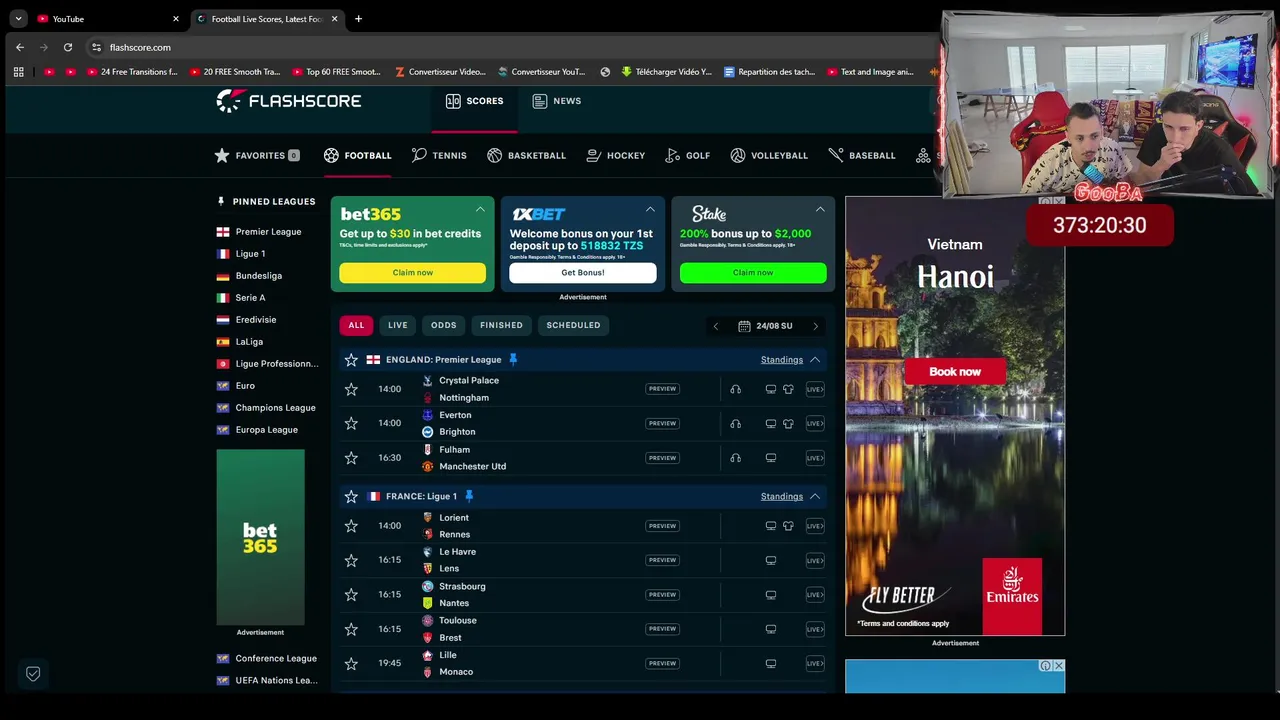Open PREVIEW for Lorient vs Rennes
The image size is (1280, 720).
click(662, 526)
